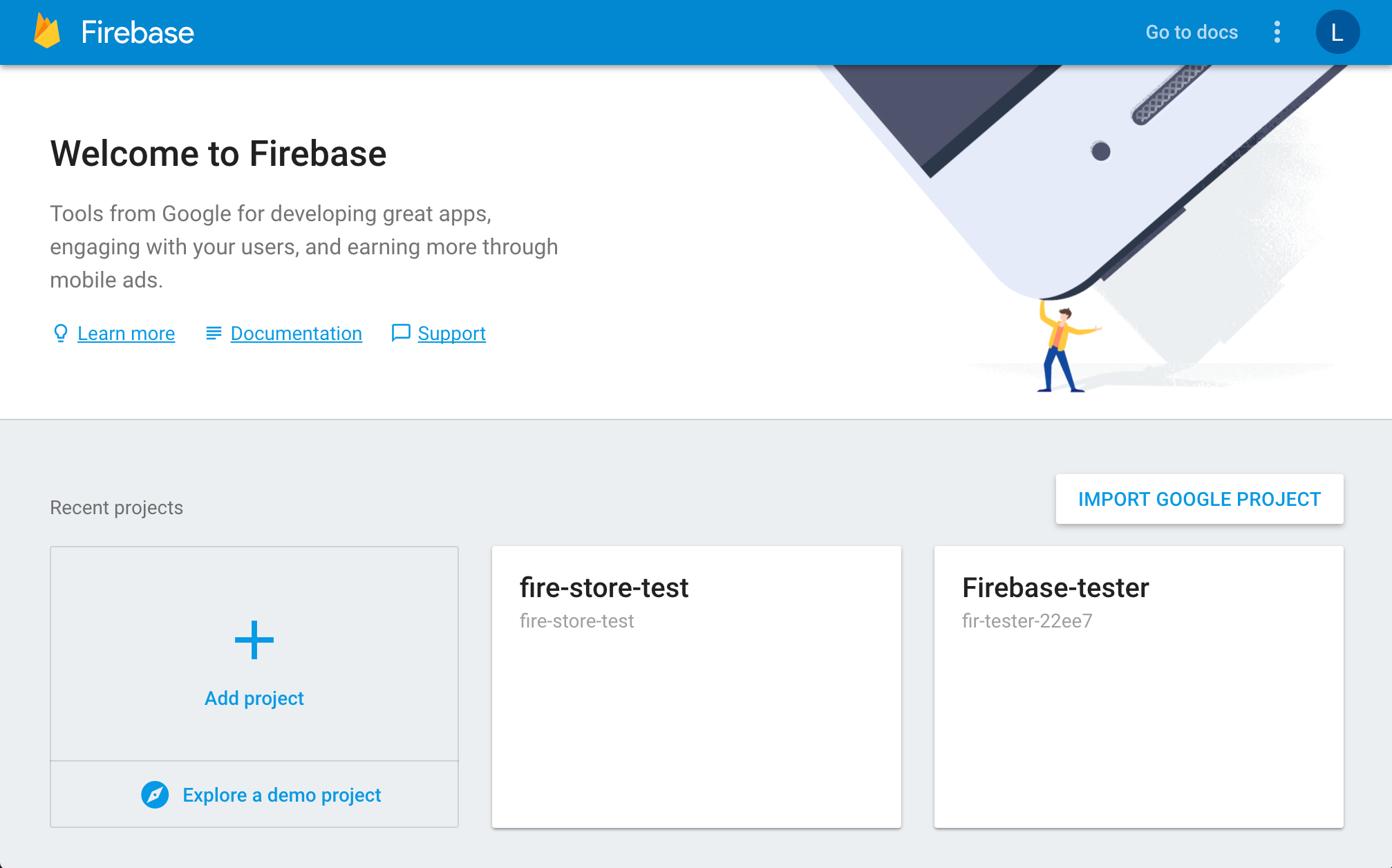
Task: Click the fire-store-test project title
Action: click(x=604, y=587)
